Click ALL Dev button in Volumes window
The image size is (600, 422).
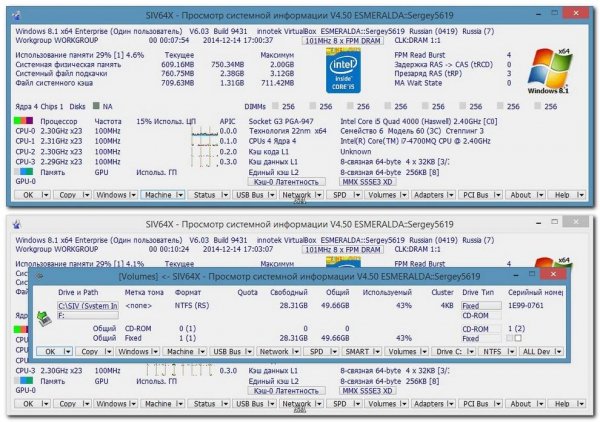click(x=536, y=351)
